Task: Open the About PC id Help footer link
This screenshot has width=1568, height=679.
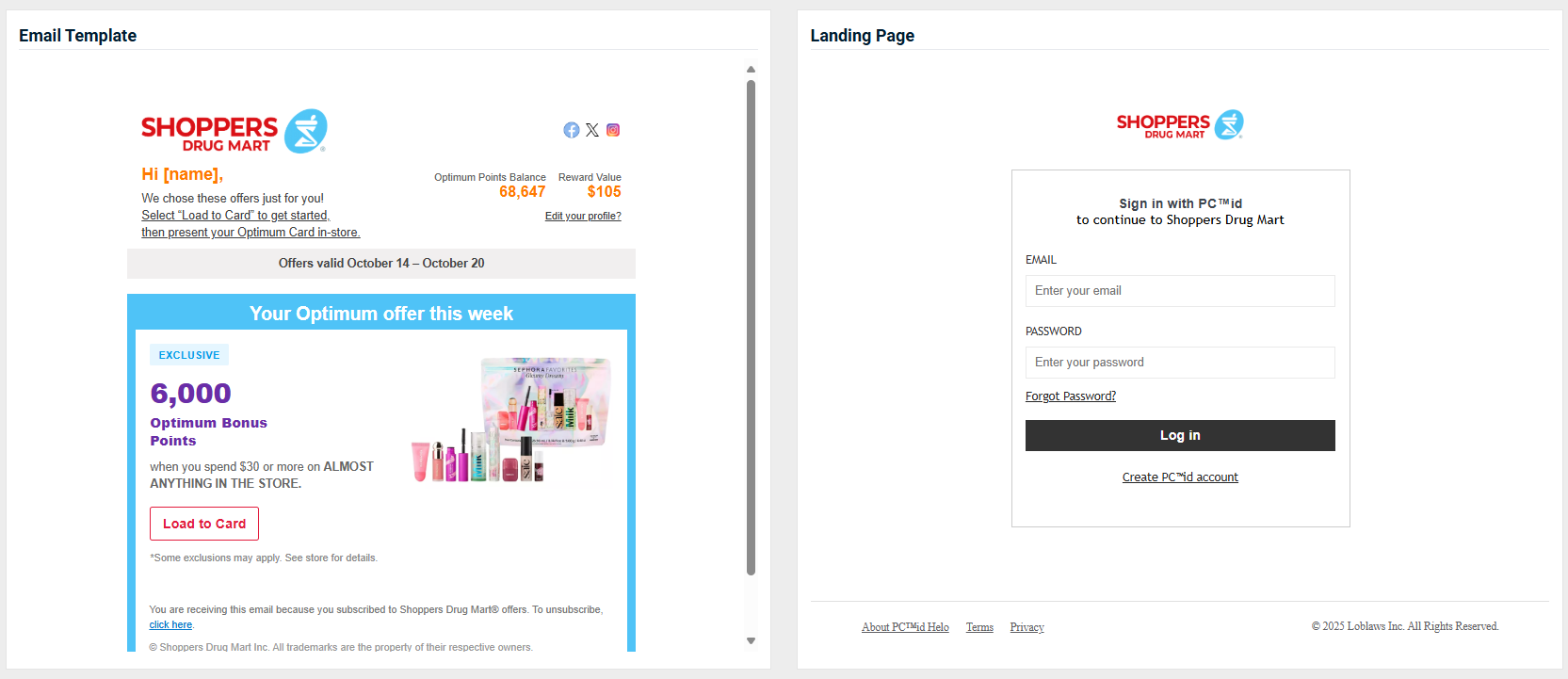Action: point(905,627)
